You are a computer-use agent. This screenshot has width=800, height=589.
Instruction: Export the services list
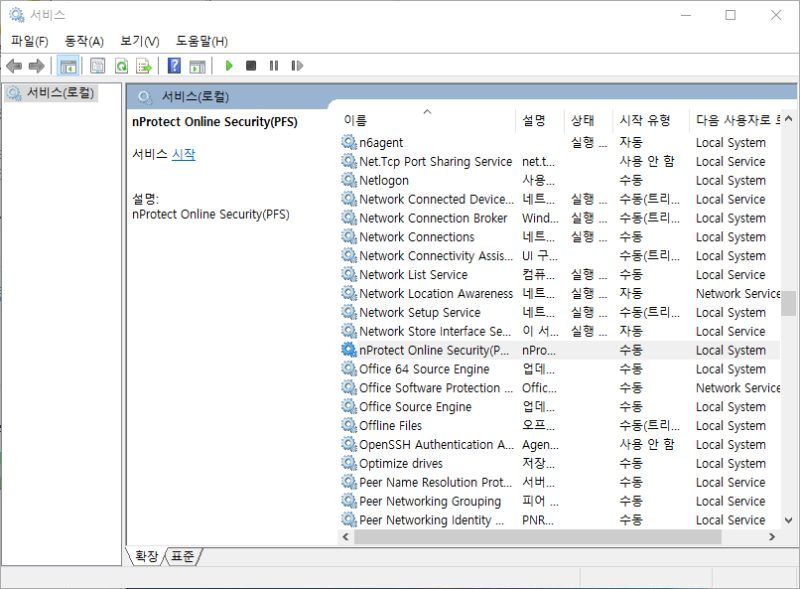click(x=145, y=66)
